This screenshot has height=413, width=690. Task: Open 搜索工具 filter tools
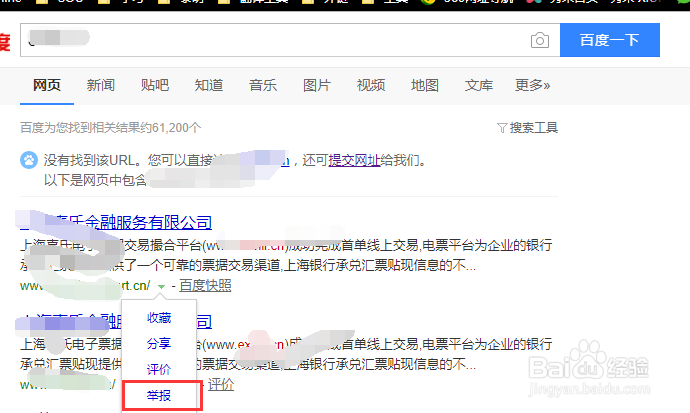point(533,128)
